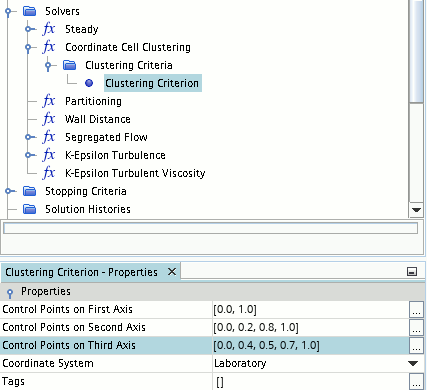
Task: Click the fx icon beside Partitioning
Action: pos(49,101)
